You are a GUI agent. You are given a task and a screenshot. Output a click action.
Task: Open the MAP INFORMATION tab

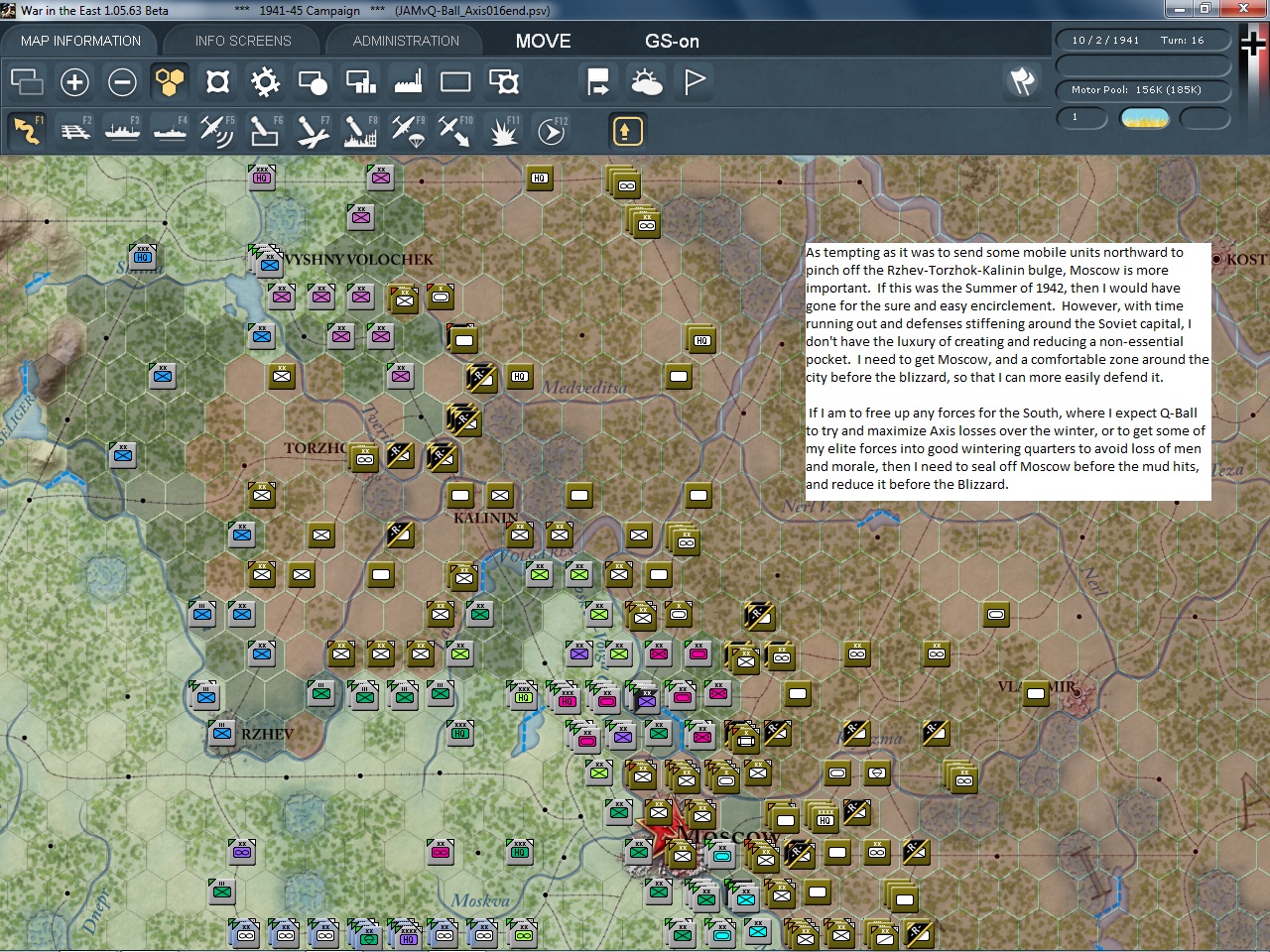click(x=80, y=41)
